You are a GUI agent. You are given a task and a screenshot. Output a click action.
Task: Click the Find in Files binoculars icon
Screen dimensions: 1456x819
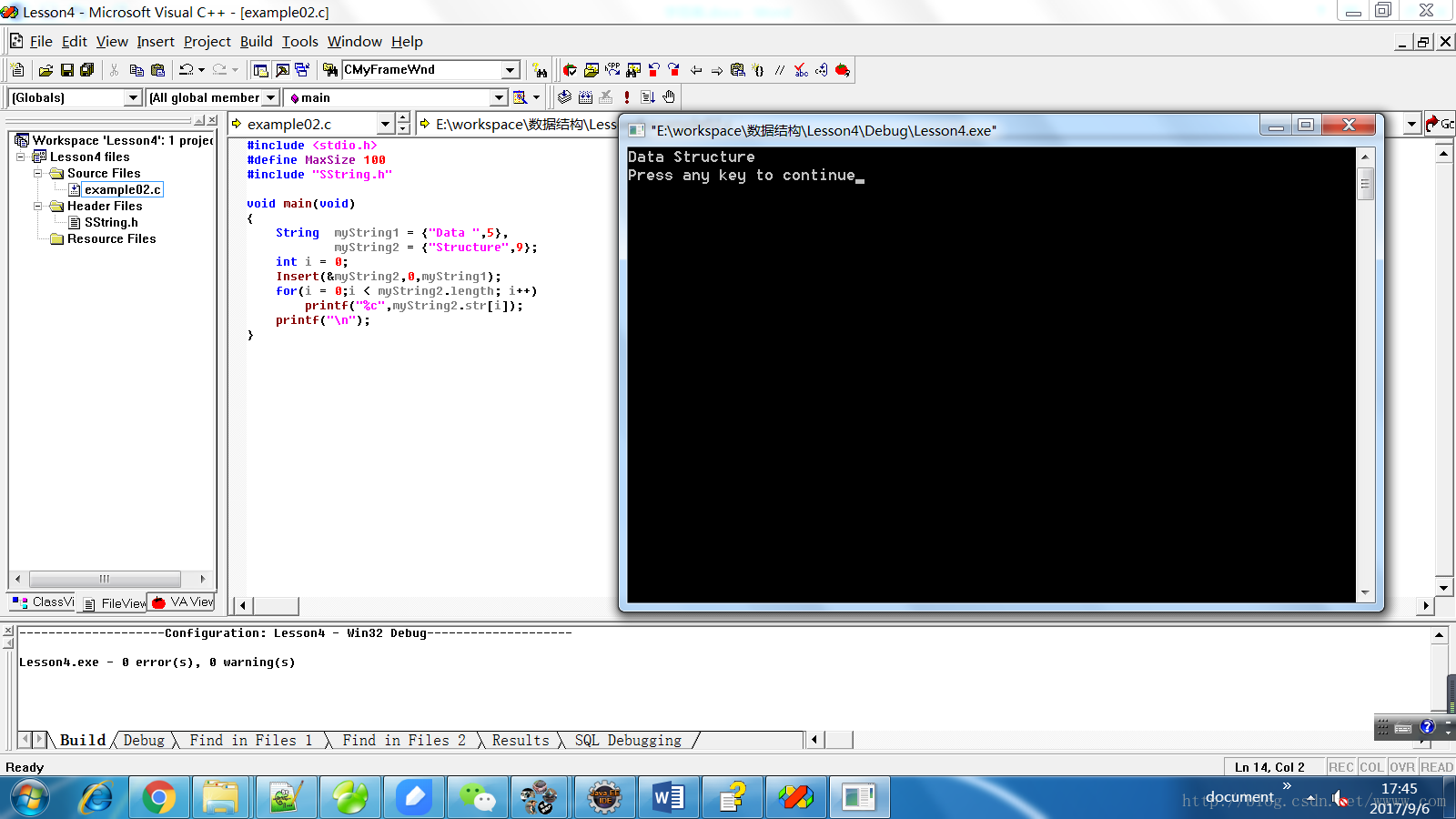pos(330,70)
